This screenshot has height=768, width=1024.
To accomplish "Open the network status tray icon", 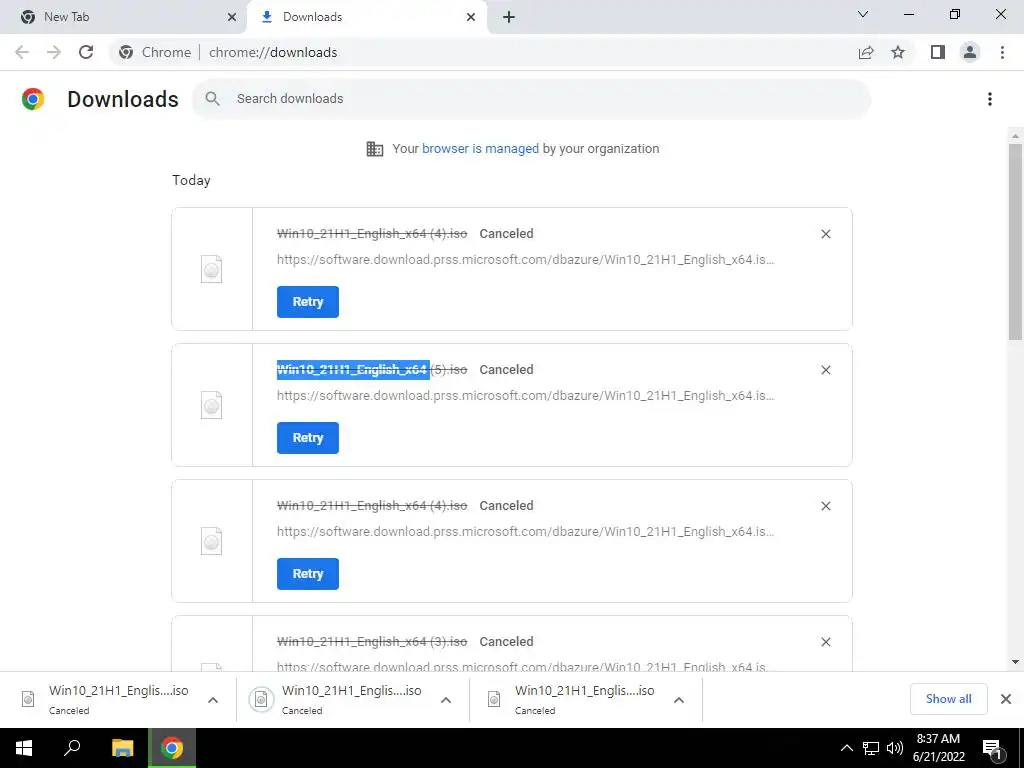I will (871, 748).
